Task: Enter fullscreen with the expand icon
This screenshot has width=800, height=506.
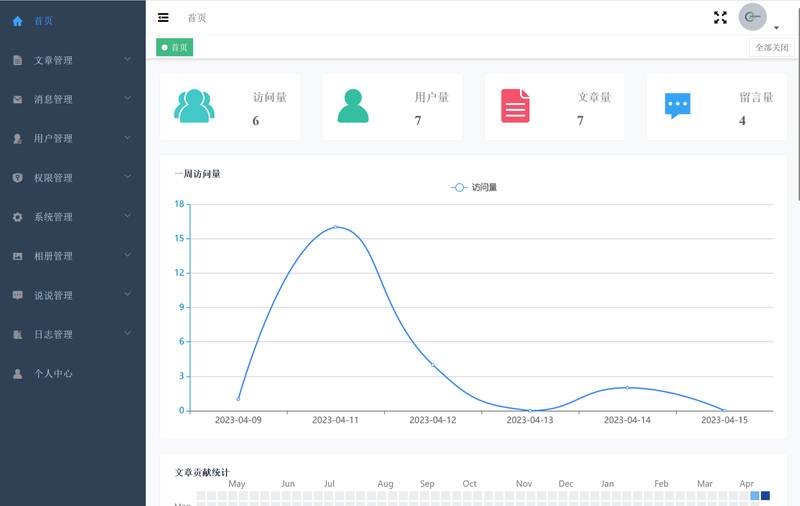Action: click(720, 18)
